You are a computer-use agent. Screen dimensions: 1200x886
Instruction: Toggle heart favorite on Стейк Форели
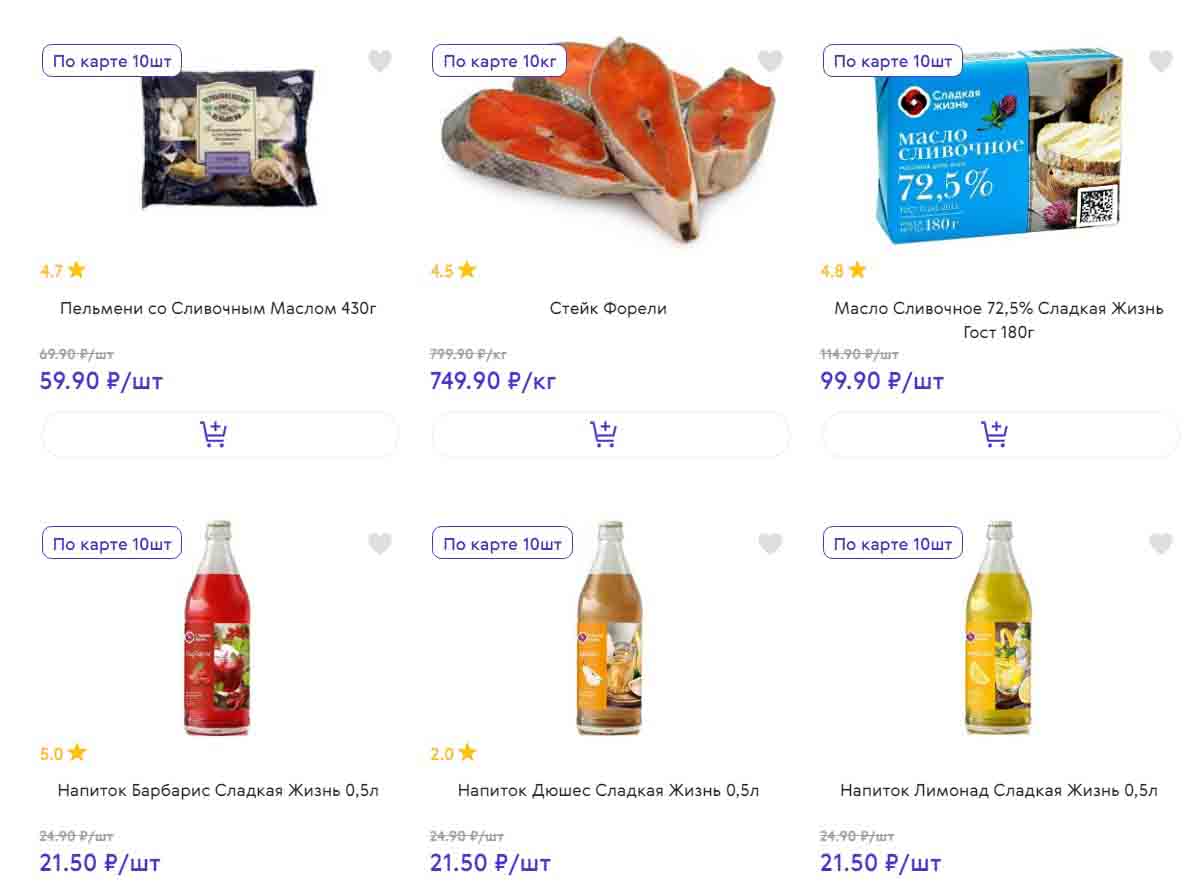770,61
